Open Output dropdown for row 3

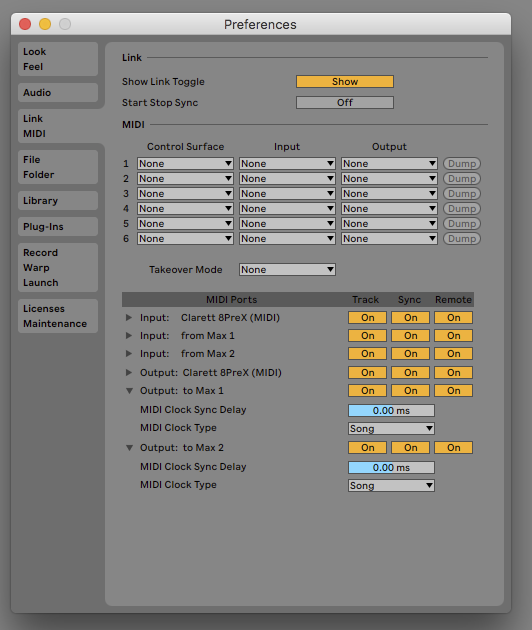(389, 194)
